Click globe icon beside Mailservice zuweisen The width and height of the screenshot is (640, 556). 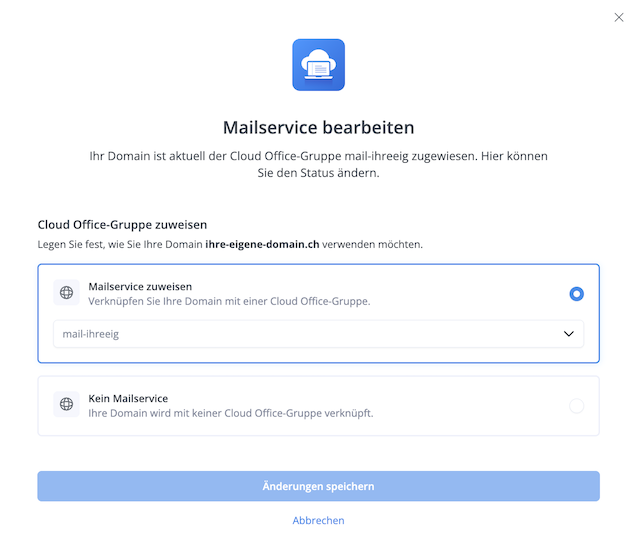(x=67, y=292)
